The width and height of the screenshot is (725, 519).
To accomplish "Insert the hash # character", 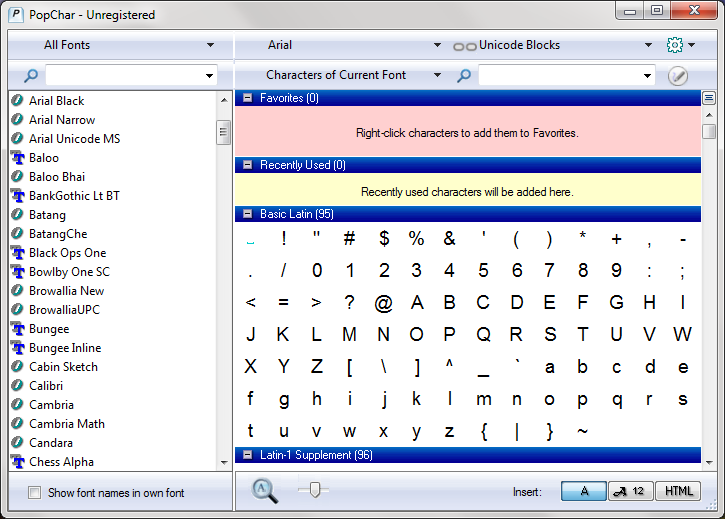I will pyautogui.click(x=350, y=239).
